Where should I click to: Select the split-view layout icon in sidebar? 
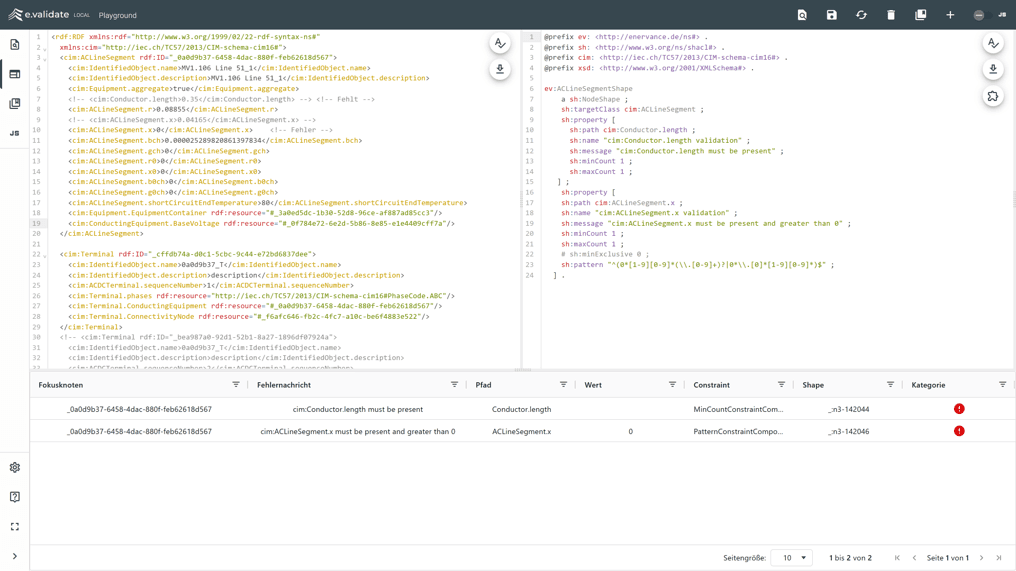point(15,74)
